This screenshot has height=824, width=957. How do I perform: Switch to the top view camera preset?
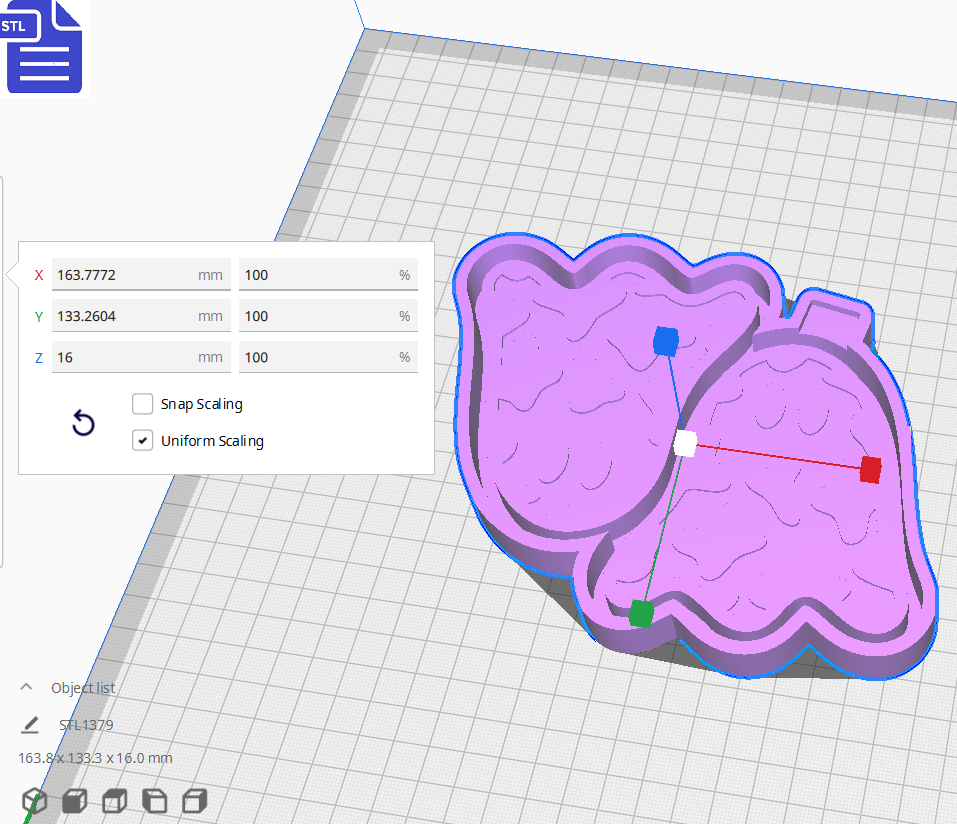114,800
